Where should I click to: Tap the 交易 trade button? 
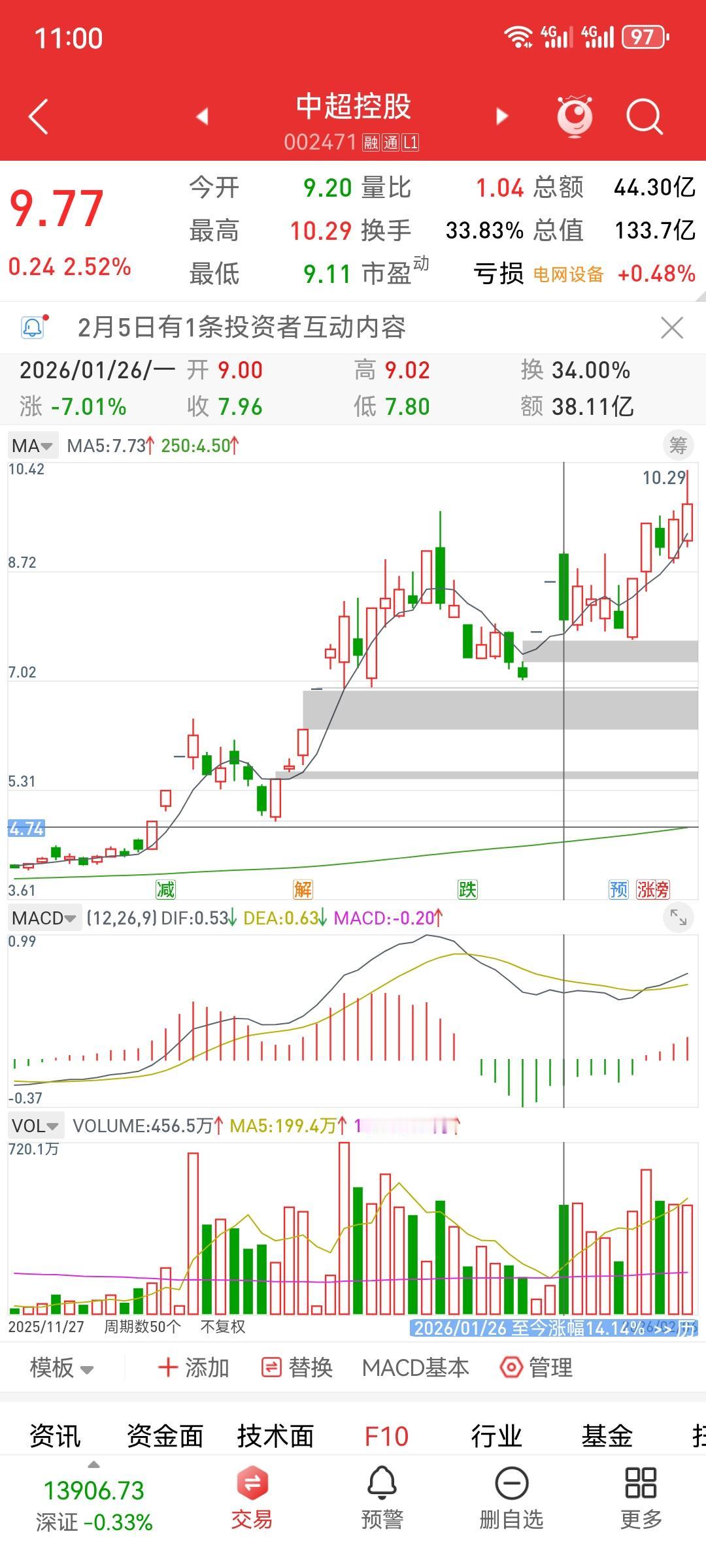[252, 1497]
